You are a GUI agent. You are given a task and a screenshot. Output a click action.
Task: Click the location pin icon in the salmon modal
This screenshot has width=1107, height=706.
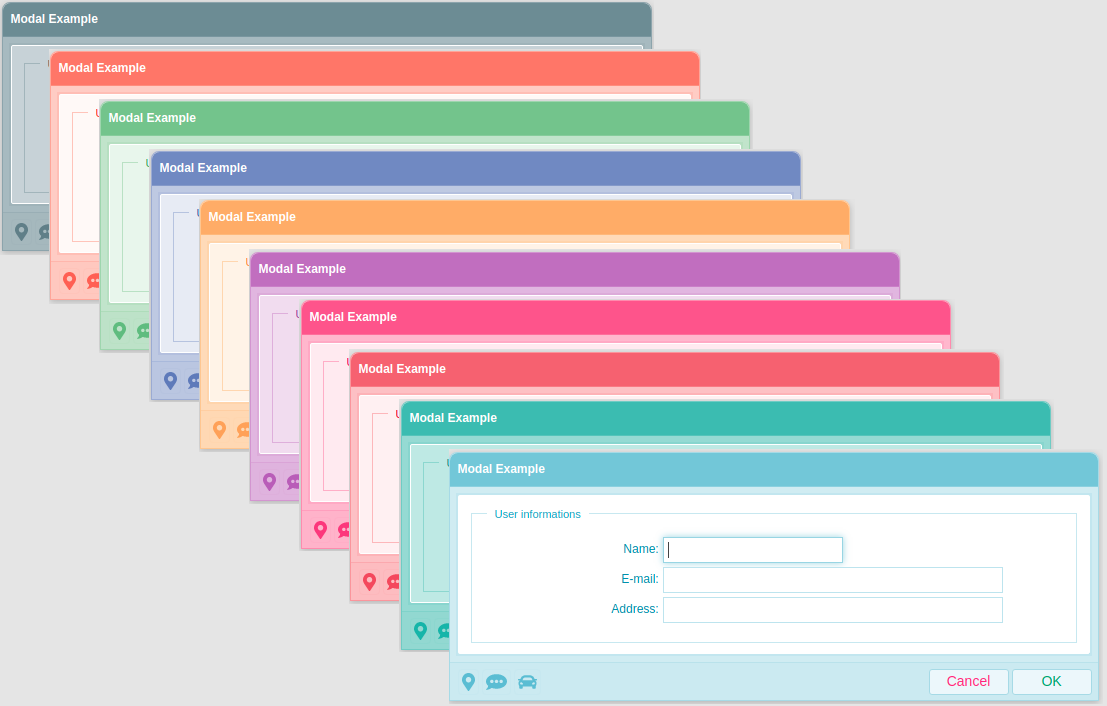69,281
